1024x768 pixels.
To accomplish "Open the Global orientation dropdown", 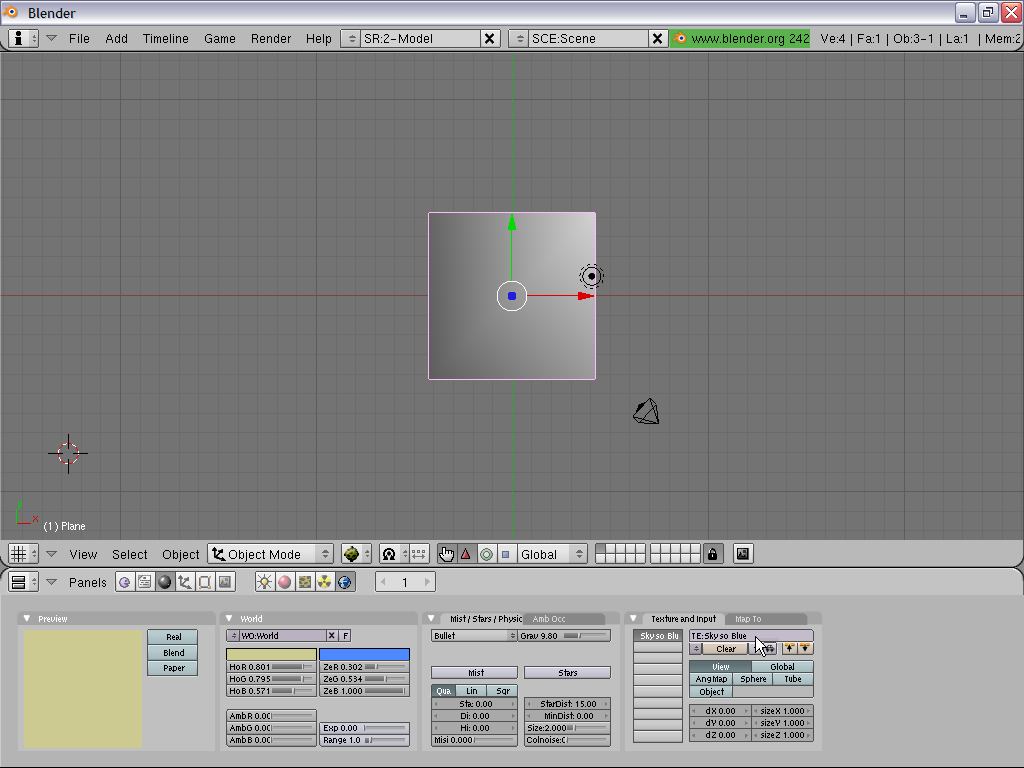I will pos(551,554).
